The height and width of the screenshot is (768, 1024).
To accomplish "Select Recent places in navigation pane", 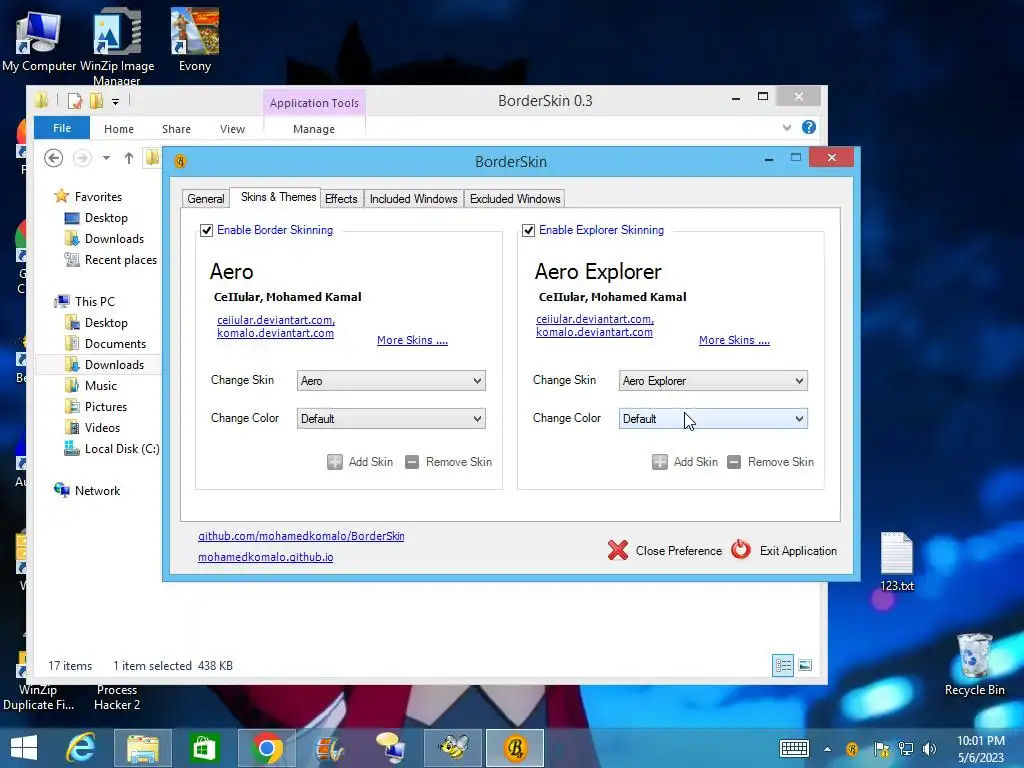I will 120,260.
